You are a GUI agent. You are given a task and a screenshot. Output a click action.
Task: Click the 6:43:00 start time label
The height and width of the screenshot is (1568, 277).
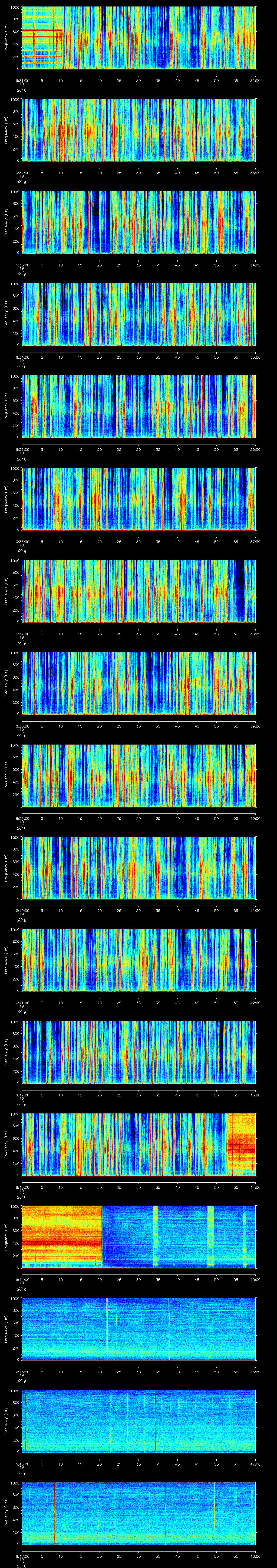[x=22, y=1187]
